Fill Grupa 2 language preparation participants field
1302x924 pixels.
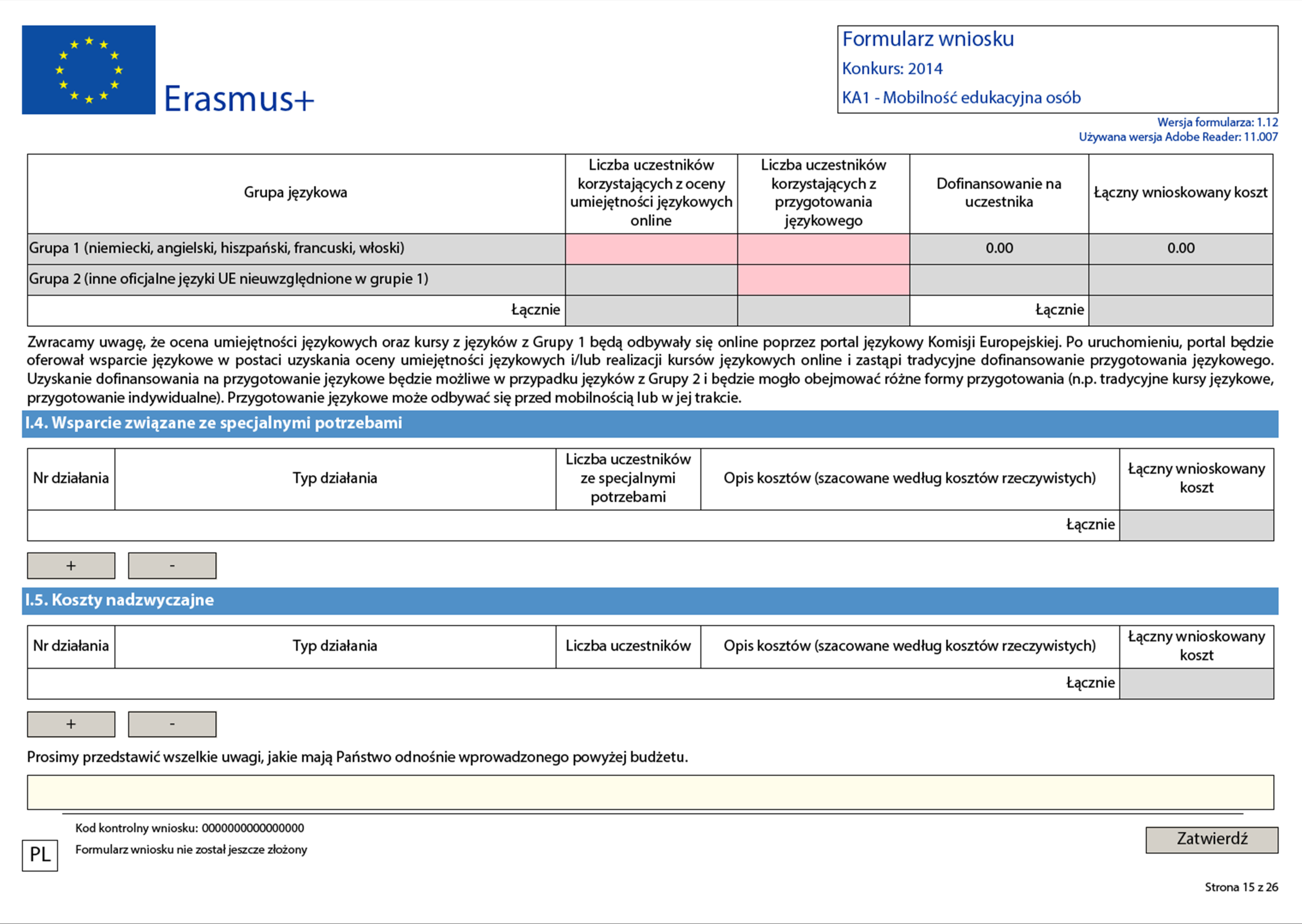coord(824,279)
